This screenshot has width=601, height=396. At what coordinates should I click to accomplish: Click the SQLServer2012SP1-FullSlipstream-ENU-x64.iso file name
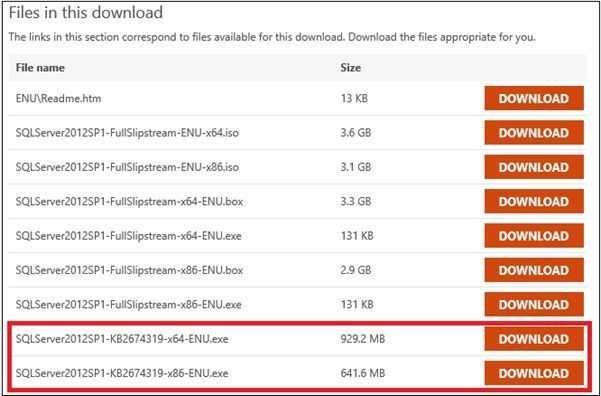coord(128,133)
